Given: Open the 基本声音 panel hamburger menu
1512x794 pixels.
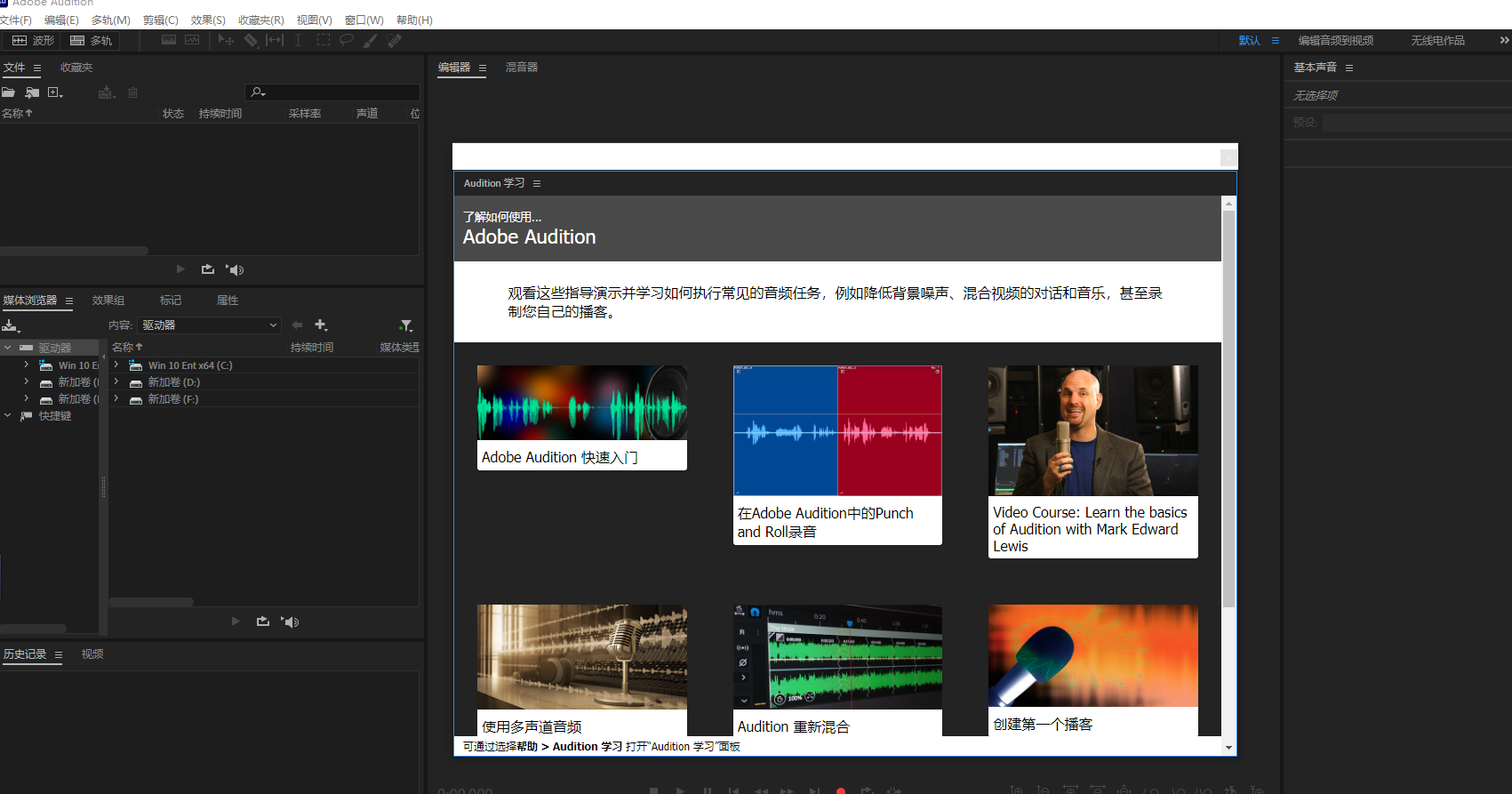Looking at the screenshot, I should [x=1349, y=68].
